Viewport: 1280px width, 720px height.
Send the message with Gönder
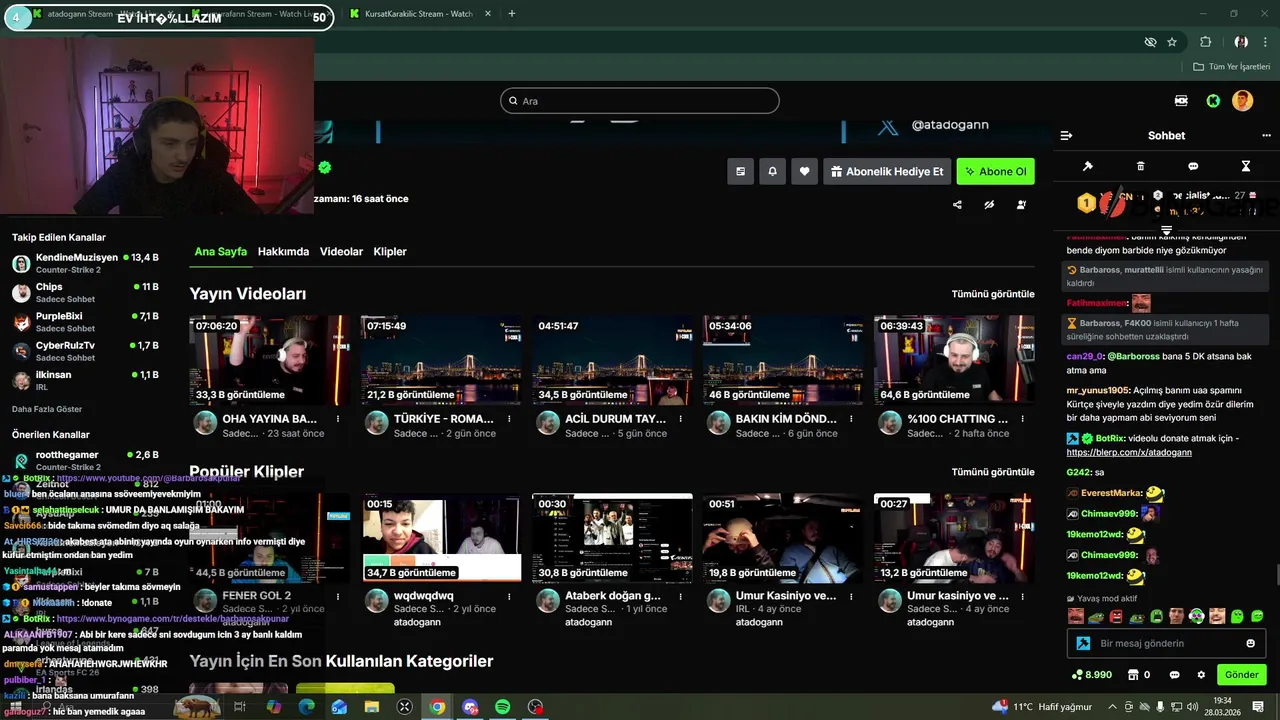(x=1241, y=675)
